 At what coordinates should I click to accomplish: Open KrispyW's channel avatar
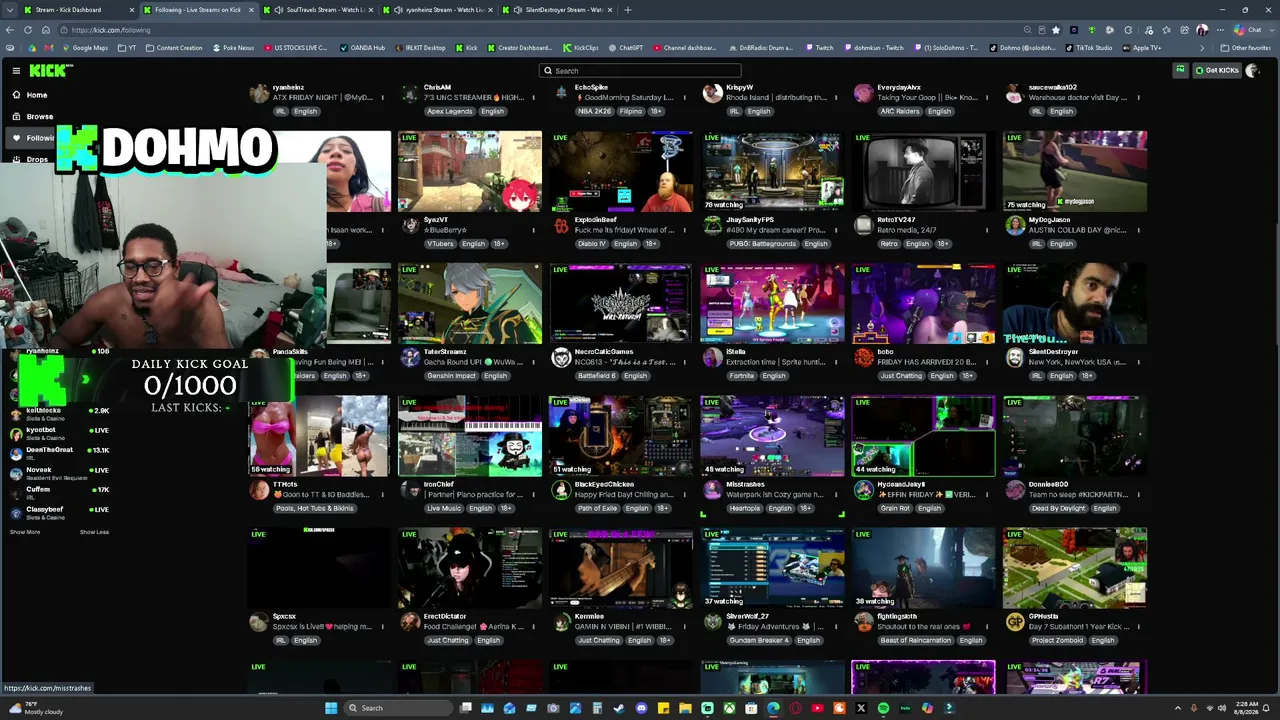712,93
